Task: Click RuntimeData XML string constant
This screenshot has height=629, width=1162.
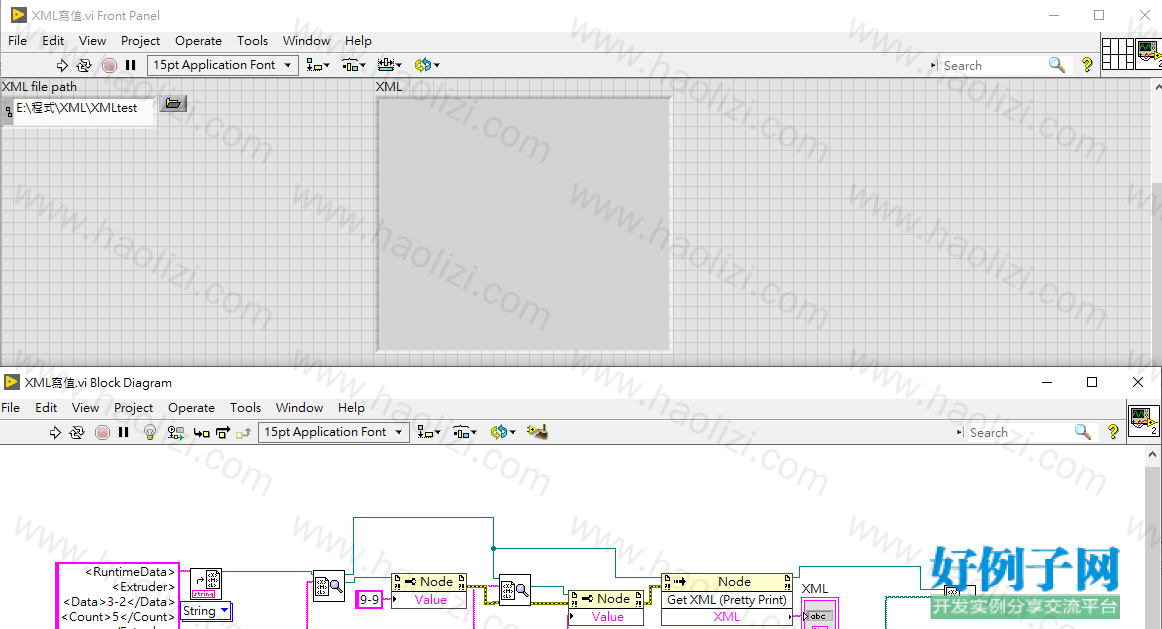Action: point(118,596)
